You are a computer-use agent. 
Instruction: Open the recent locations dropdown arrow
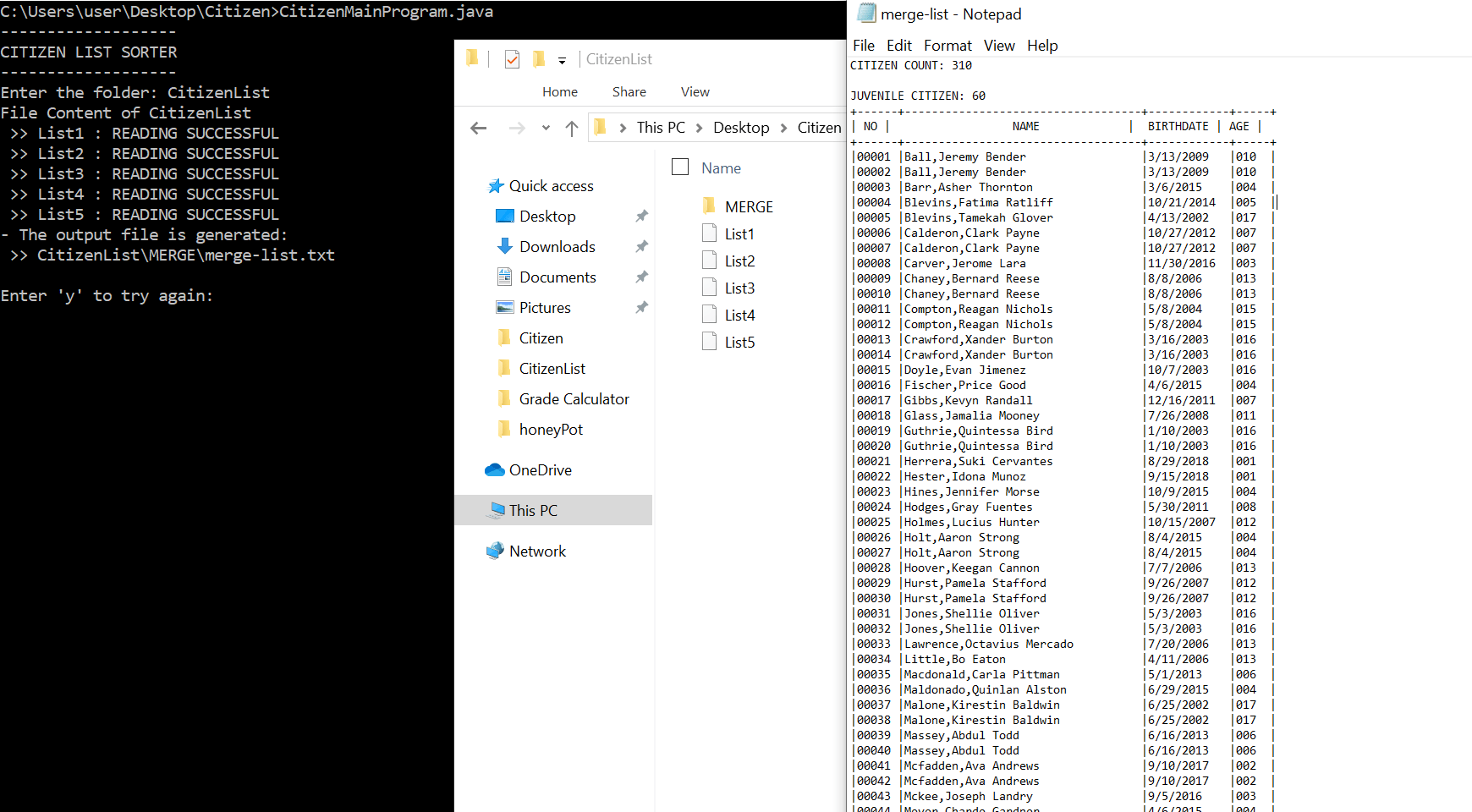tap(546, 128)
